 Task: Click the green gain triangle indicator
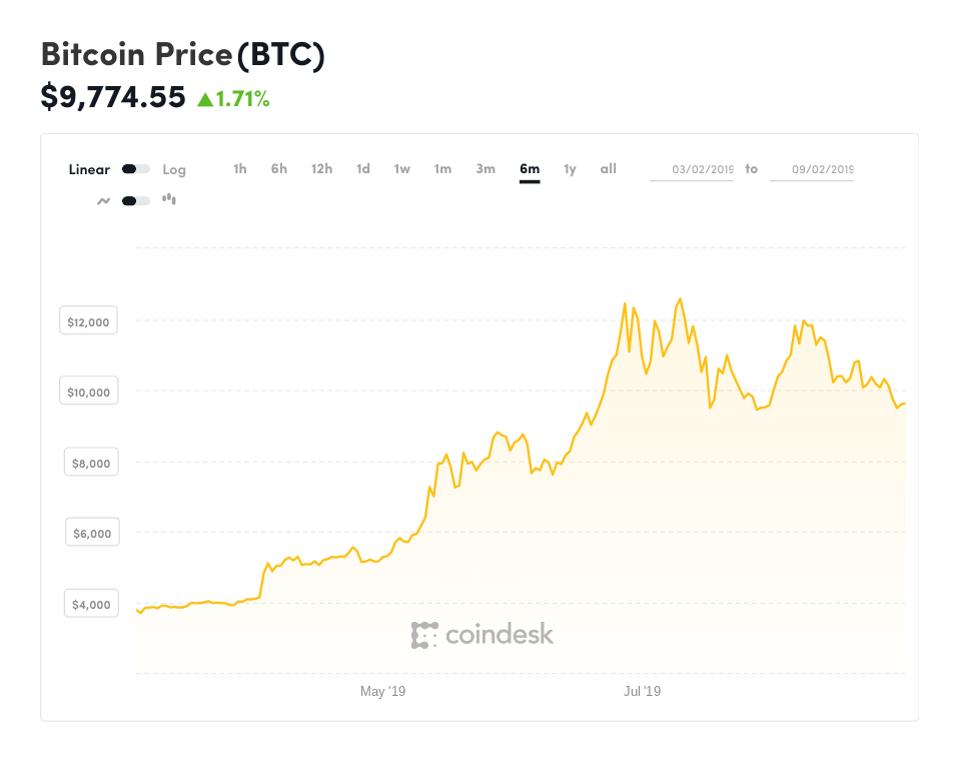207,98
